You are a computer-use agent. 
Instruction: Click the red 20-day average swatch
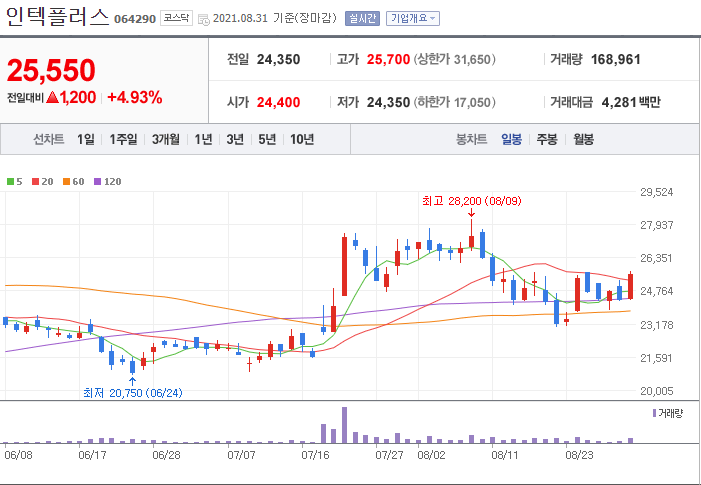tap(35, 181)
